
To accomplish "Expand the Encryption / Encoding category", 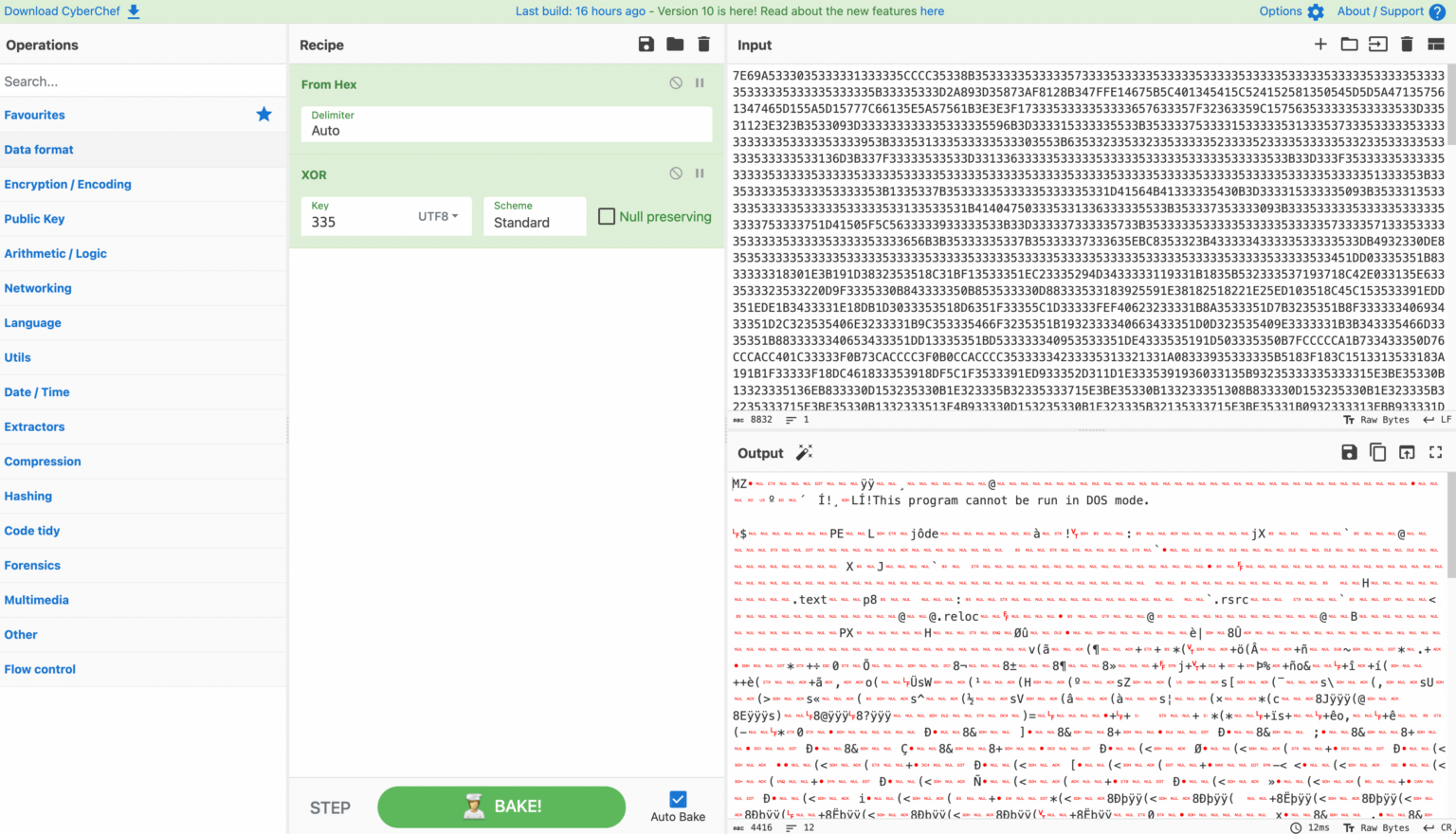I will pyautogui.click(x=143, y=184).
